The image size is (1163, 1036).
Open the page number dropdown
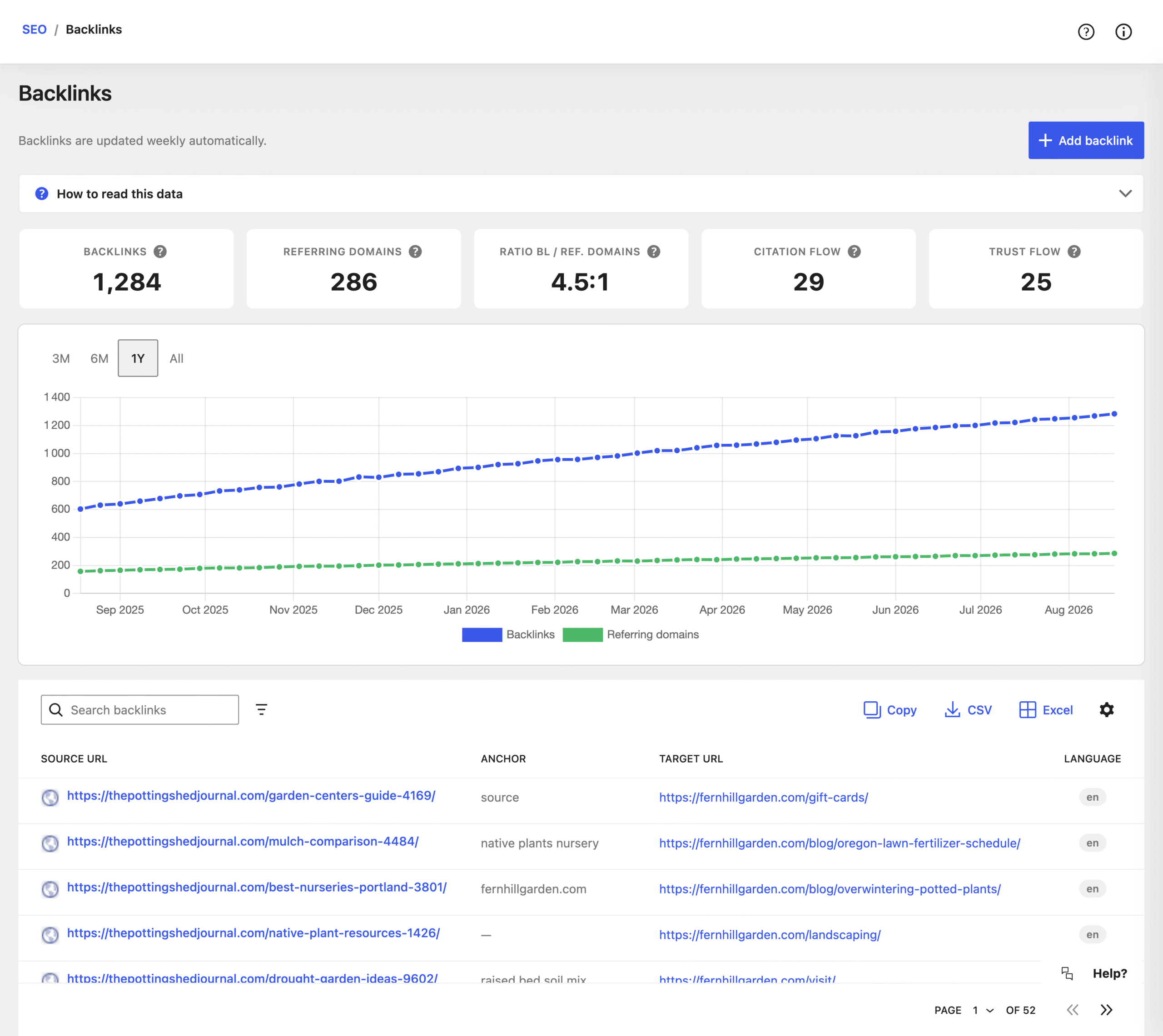[983, 1011]
